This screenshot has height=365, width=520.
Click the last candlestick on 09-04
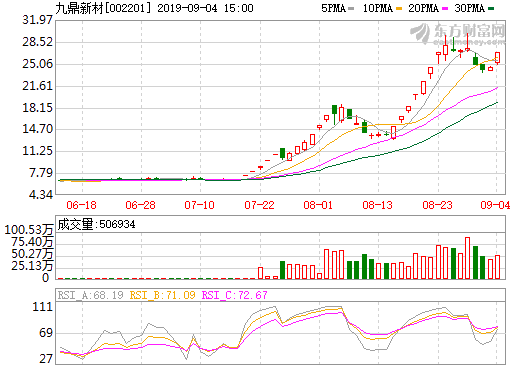coord(497,58)
